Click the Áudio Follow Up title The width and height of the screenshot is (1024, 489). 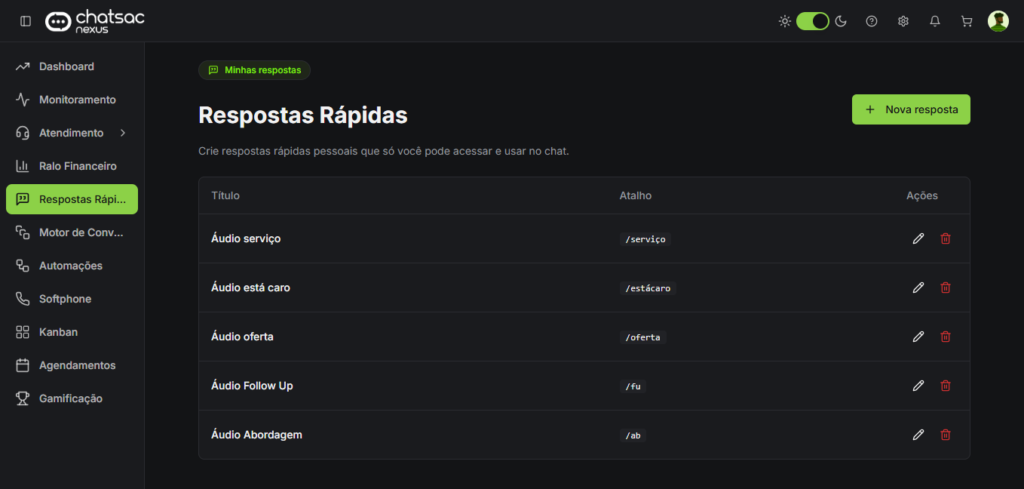pos(252,386)
